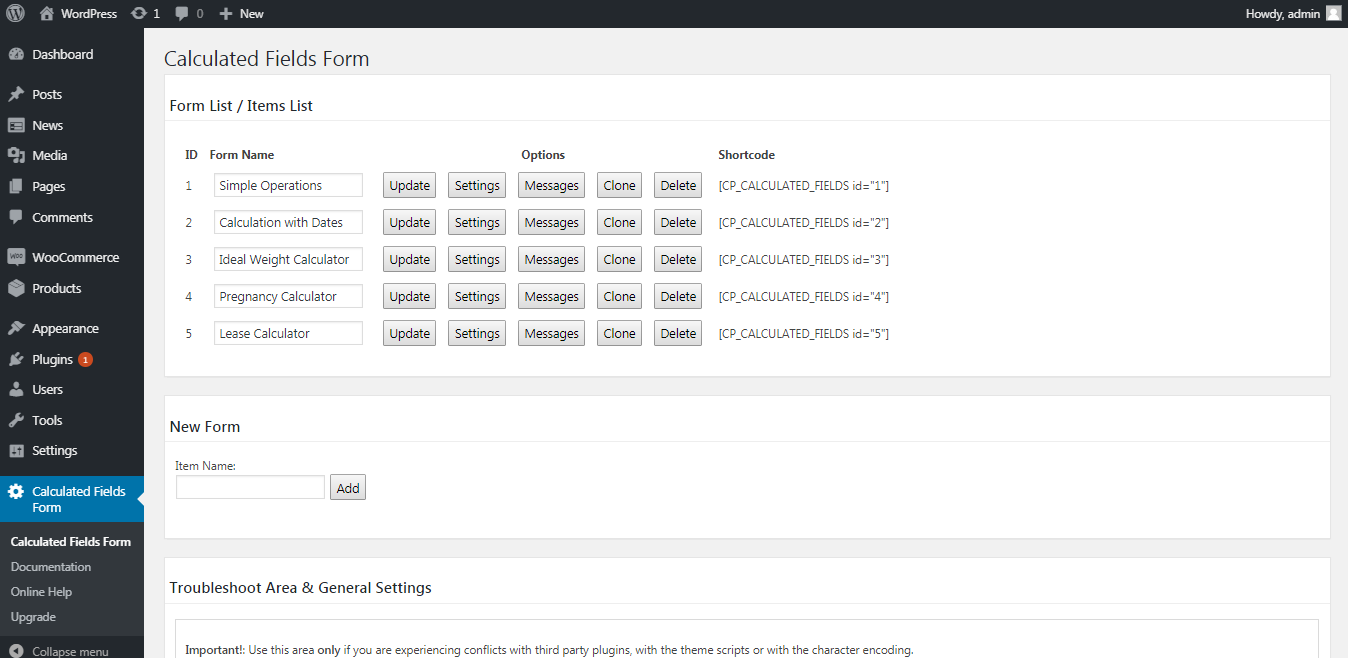Open Messages for Simple Operations
The height and width of the screenshot is (658, 1348).
(x=552, y=185)
